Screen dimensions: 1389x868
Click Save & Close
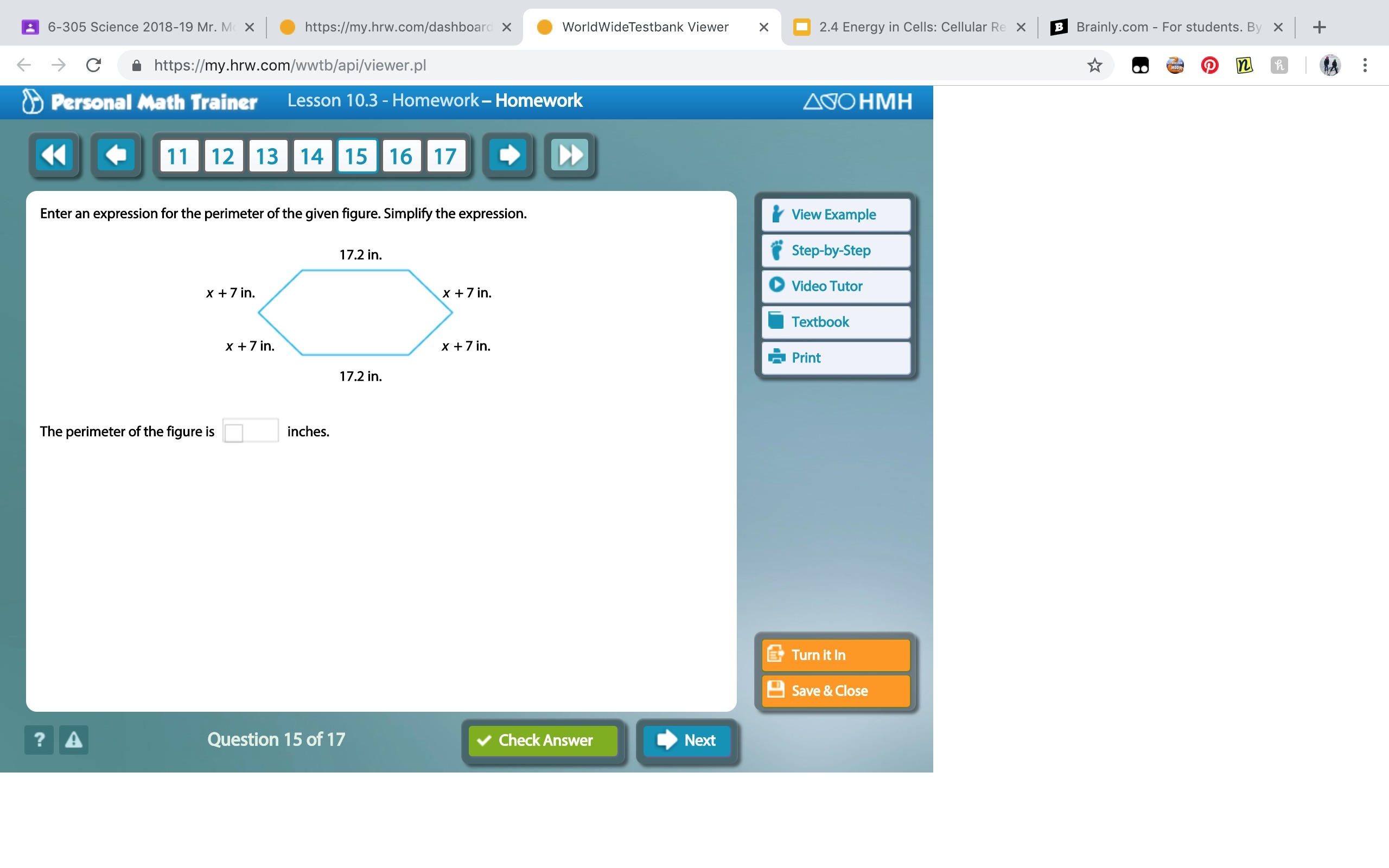pyautogui.click(x=835, y=691)
